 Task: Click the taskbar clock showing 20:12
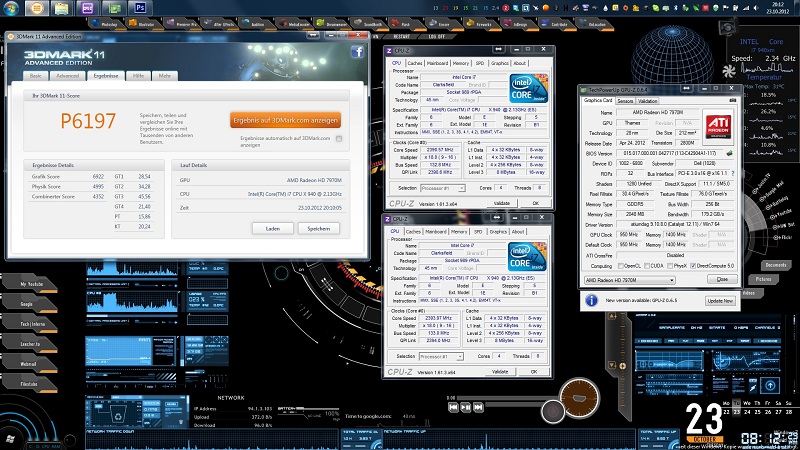pos(778,8)
